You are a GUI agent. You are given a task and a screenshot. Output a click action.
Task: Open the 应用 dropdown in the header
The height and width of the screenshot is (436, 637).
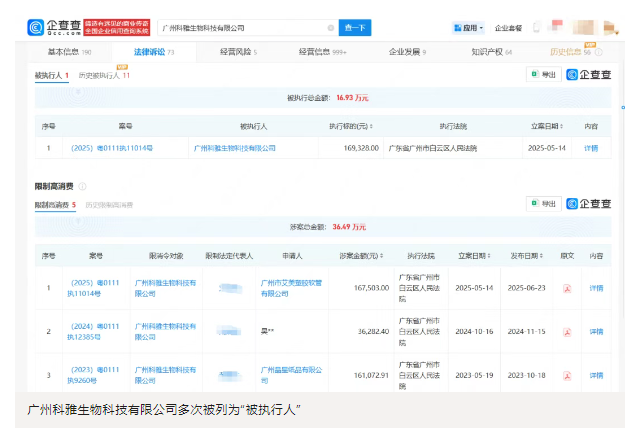[x=468, y=28]
